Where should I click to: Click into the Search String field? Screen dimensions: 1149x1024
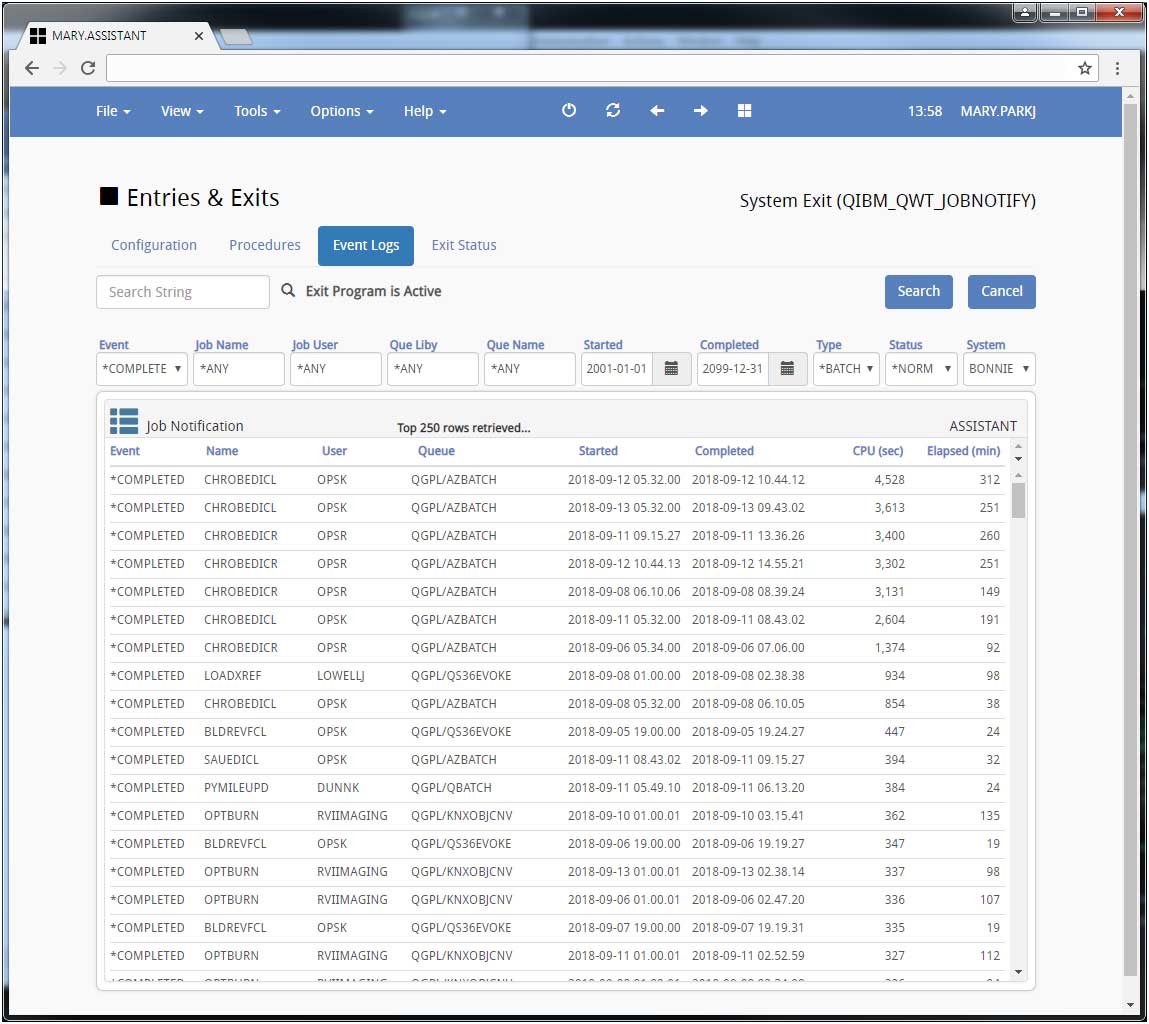click(183, 292)
